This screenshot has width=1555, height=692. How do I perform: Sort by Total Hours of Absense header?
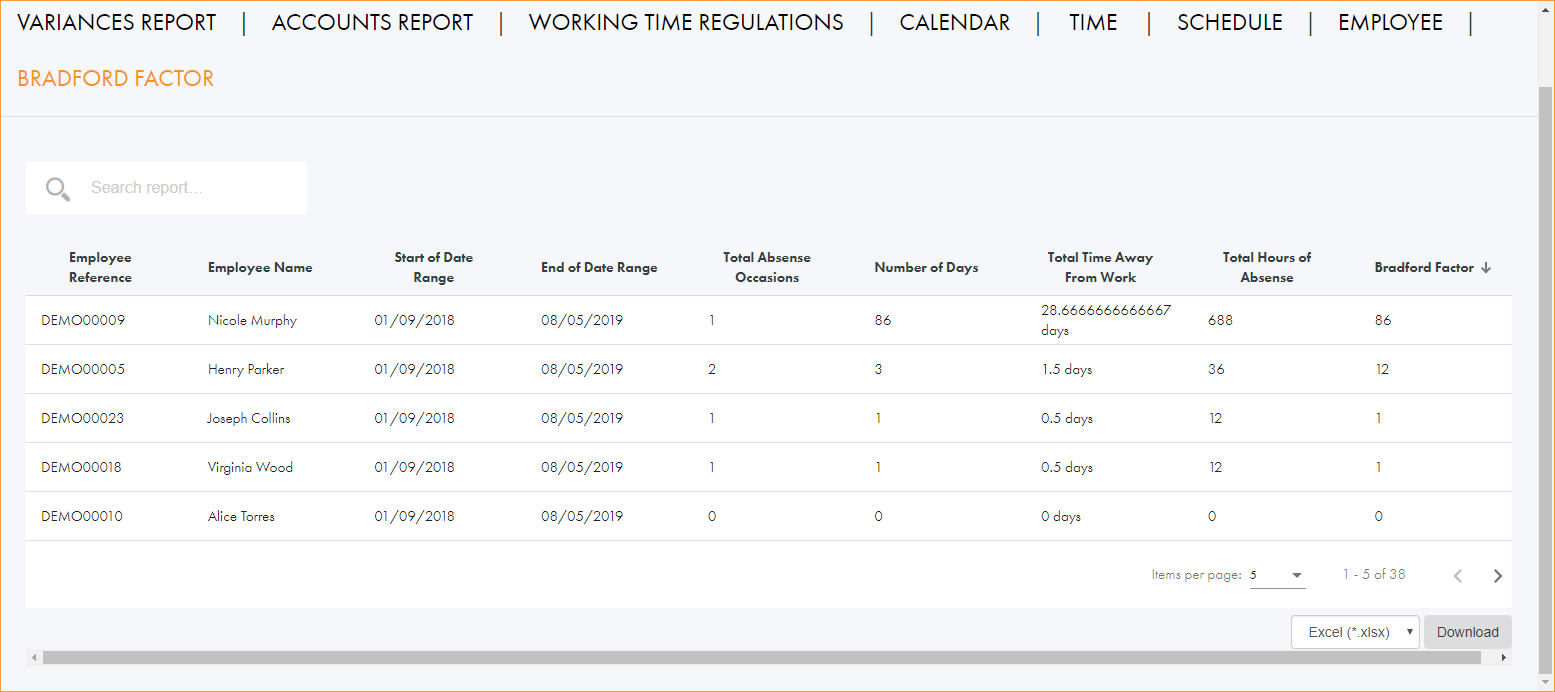pyautogui.click(x=1266, y=268)
